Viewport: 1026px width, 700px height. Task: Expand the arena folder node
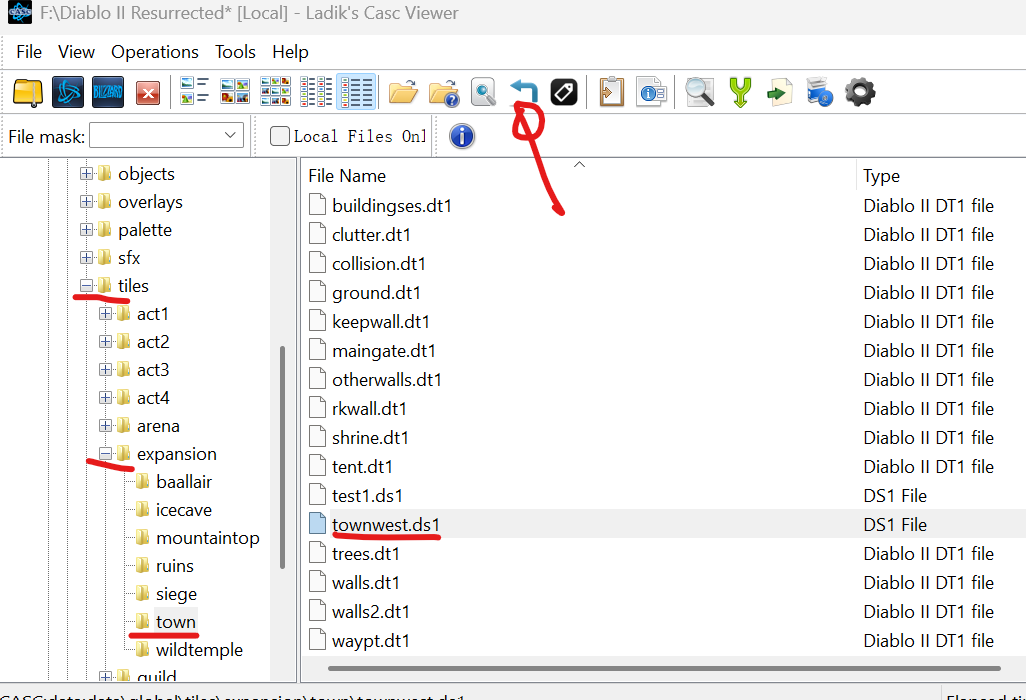coord(105,426)
